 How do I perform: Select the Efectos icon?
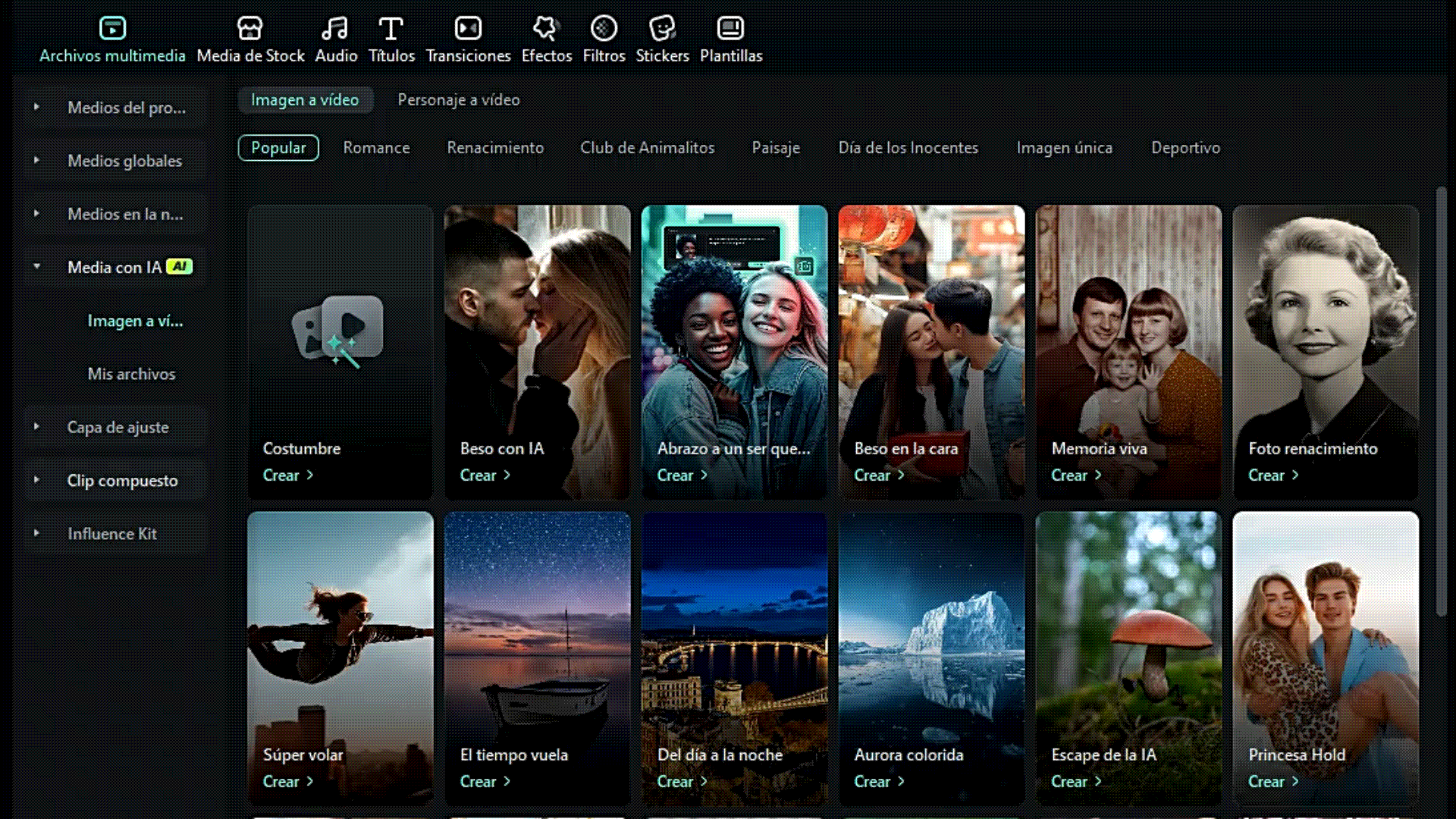pyautogui.click(x=546, y=29)
